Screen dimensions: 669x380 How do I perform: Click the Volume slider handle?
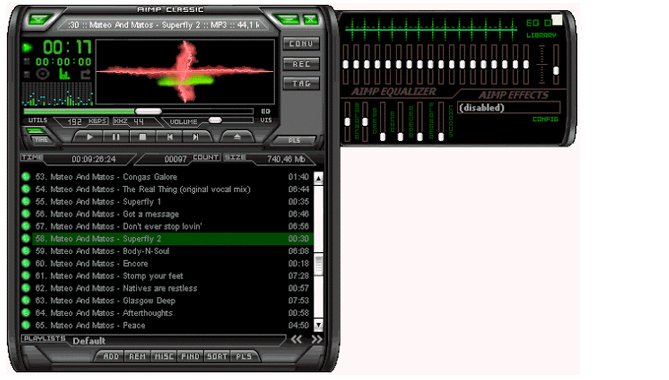(215, 120)
